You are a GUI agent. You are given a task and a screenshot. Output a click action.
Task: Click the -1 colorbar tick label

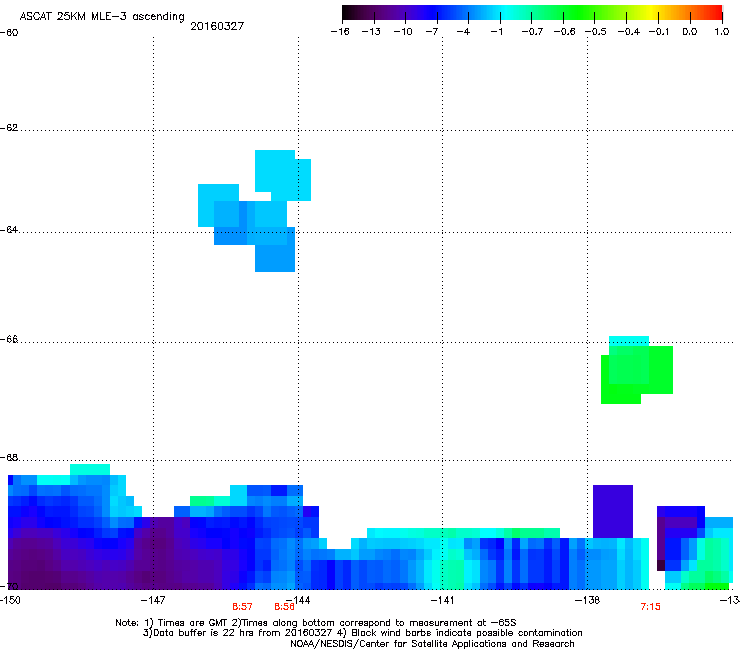(x=496, y=32)
